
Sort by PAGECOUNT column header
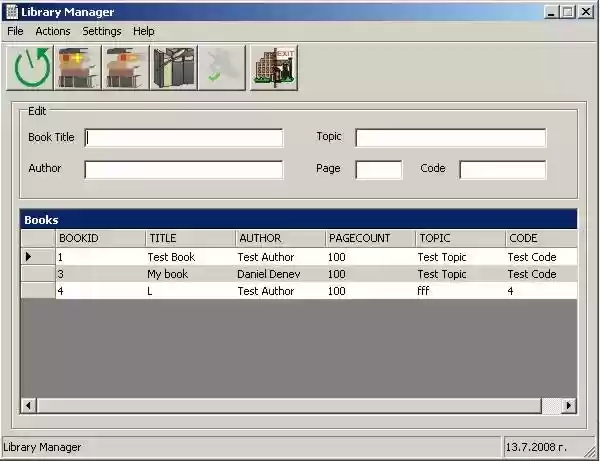click(x=371, y=238)
